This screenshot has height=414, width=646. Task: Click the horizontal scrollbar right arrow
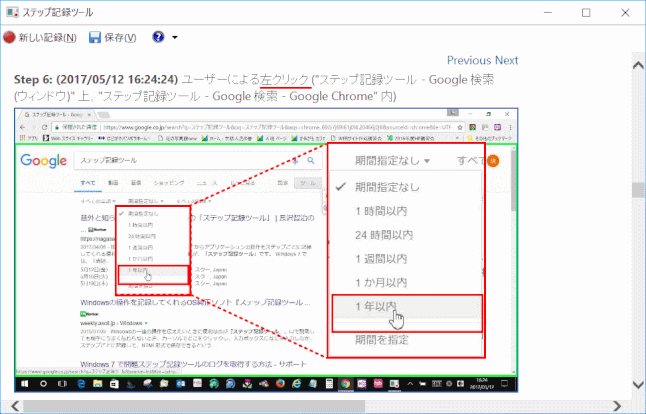(x=617, y=406)
